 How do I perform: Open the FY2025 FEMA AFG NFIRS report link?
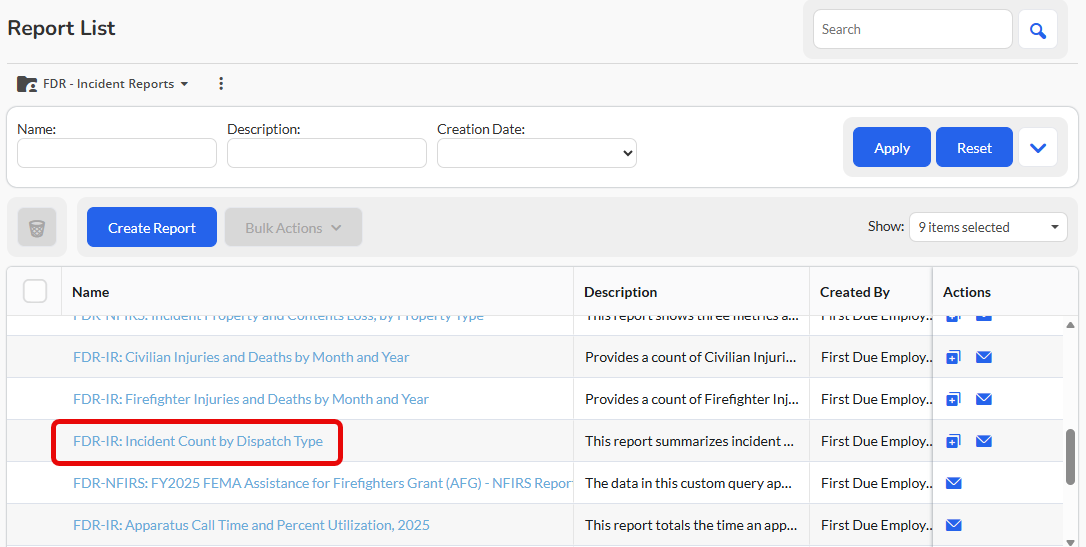[x=323, y=483]
